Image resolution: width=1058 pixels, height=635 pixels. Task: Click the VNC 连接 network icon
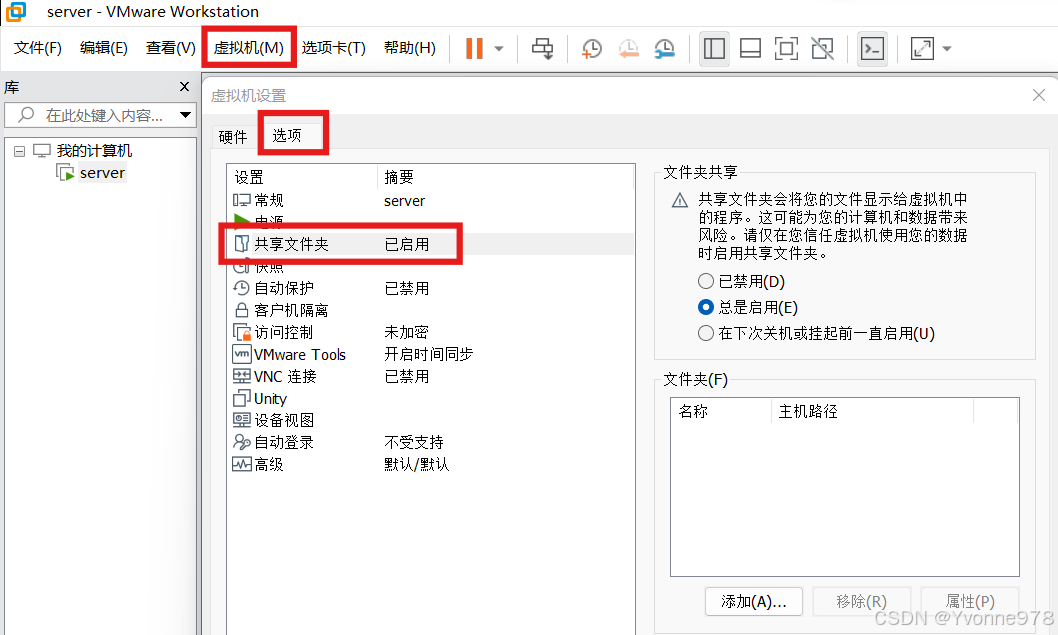pyautogui.click(x=242, y=376)
